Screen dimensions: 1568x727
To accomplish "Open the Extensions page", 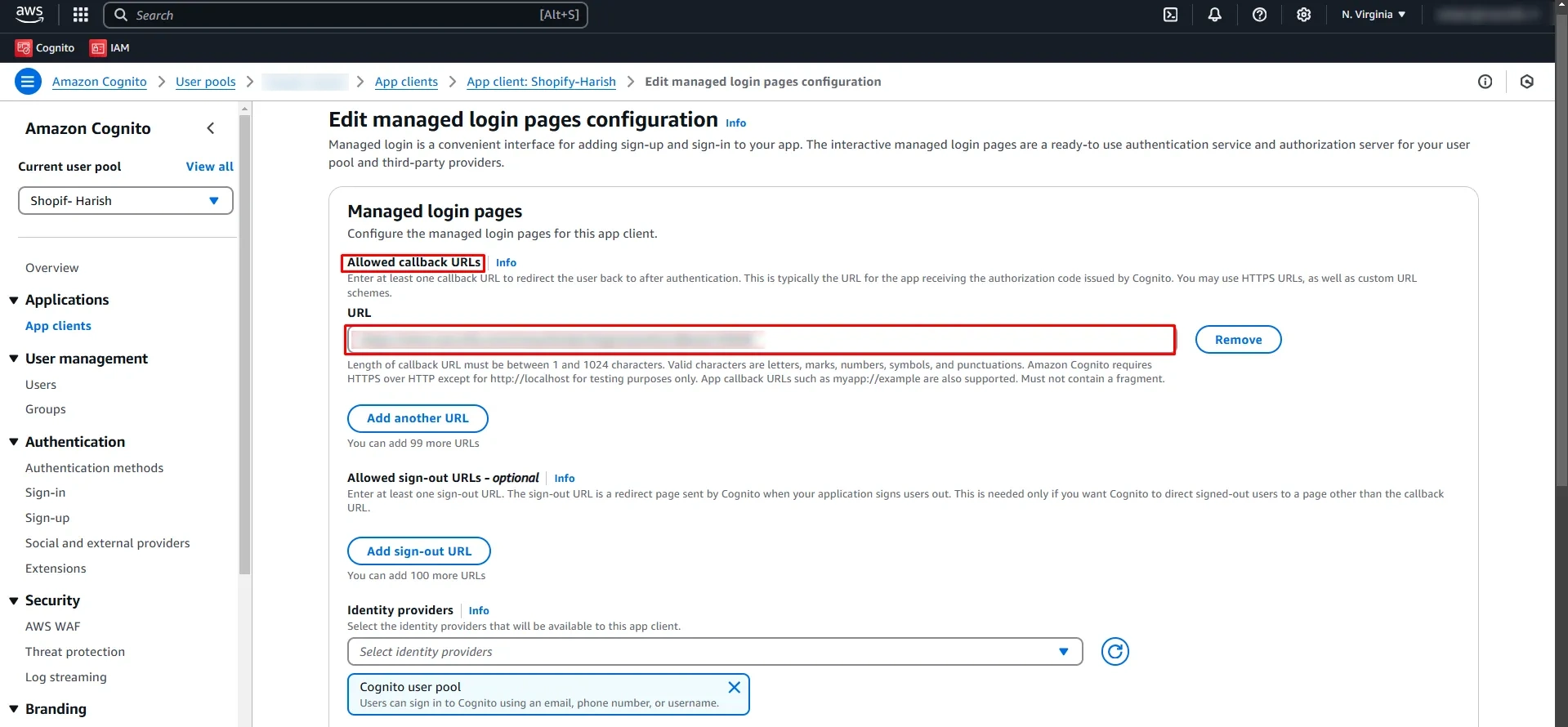I will pyautogui.click(x=56, y=569).
